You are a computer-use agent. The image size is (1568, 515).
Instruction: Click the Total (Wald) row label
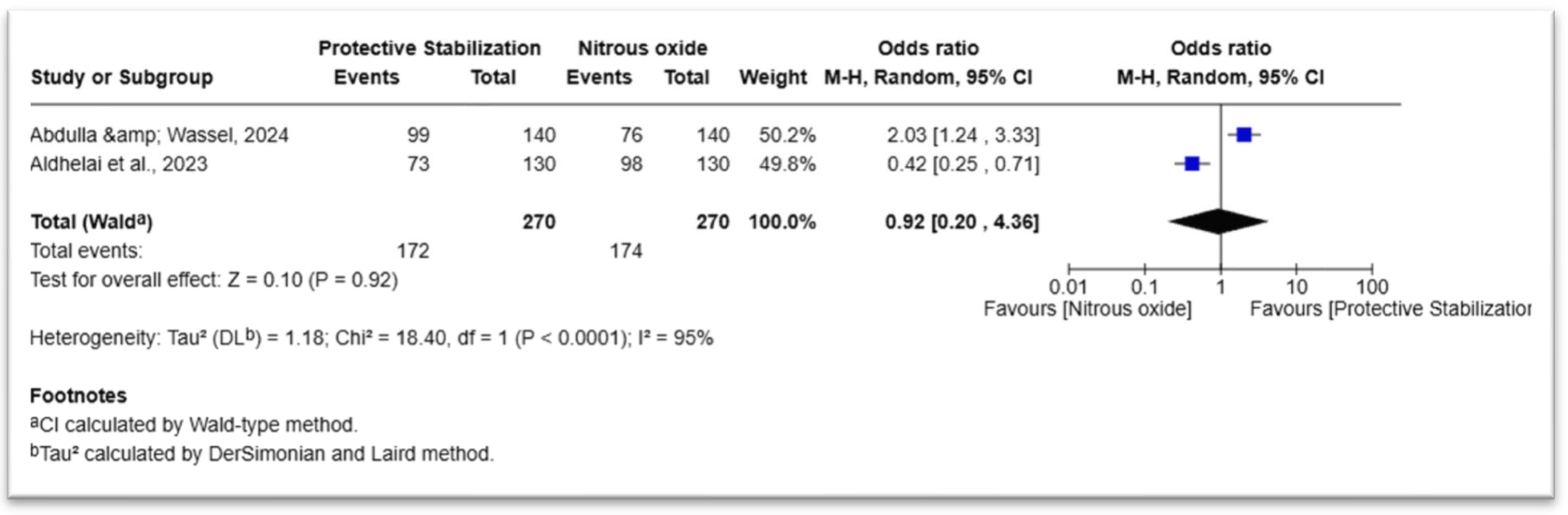[91, 222]
